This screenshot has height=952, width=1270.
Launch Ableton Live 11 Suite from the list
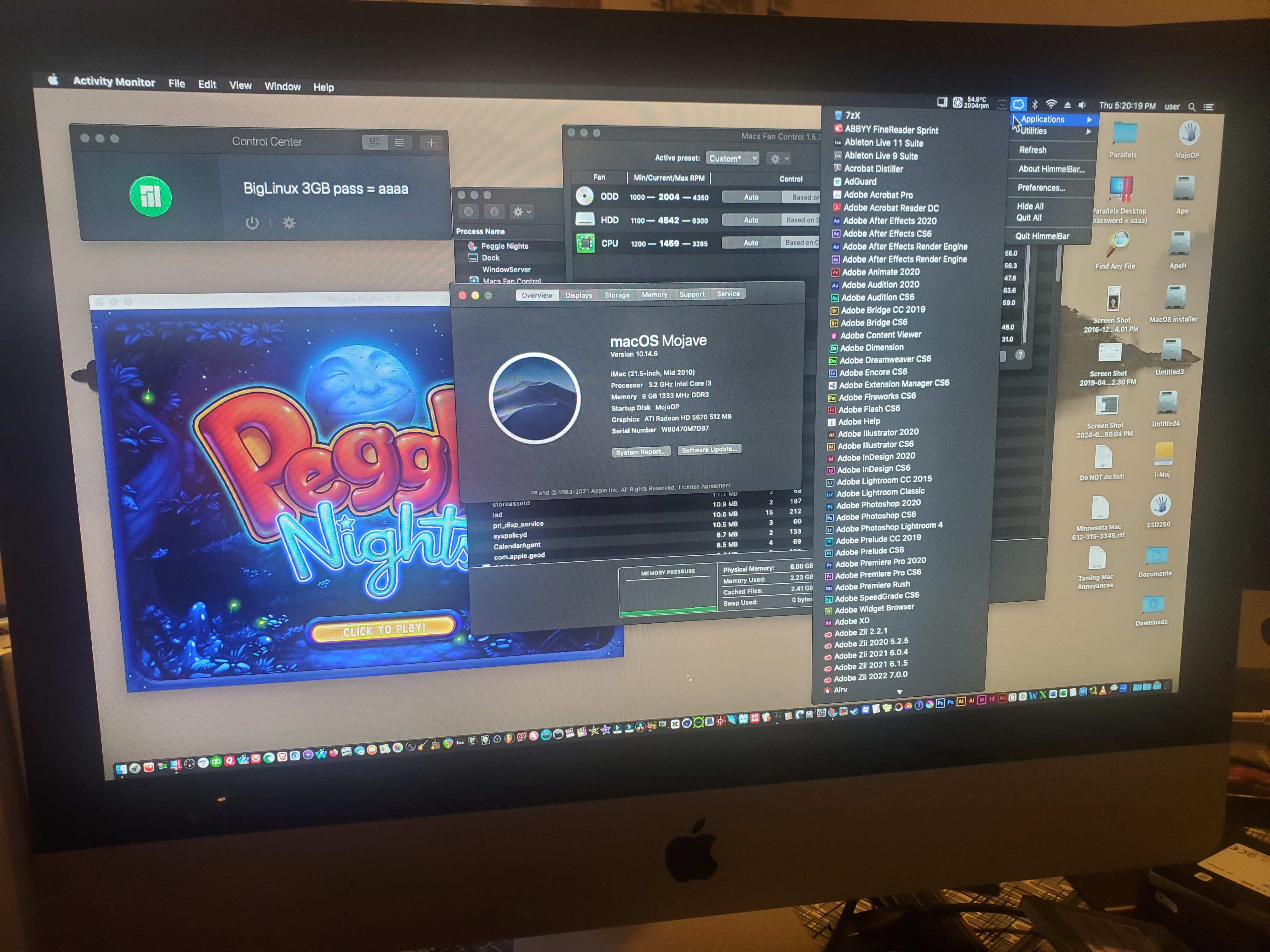click(884, 143)
